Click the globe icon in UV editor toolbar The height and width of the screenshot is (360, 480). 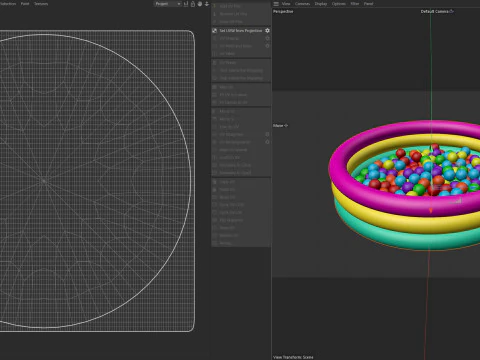pyautogui.click(x=200, y=4)
